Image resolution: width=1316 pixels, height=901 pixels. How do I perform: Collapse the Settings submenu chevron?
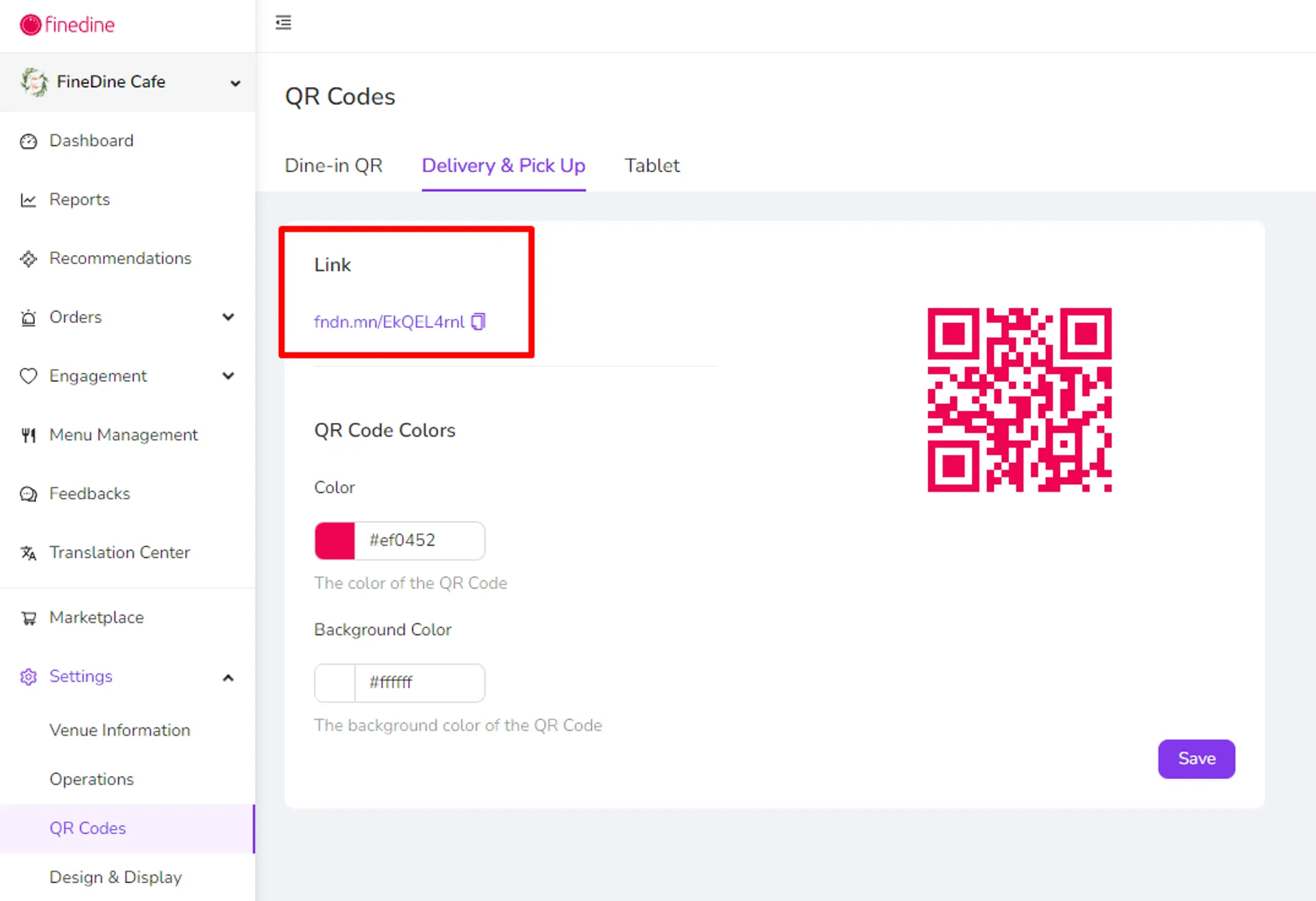pyautogui.click(x=228, y=677)
